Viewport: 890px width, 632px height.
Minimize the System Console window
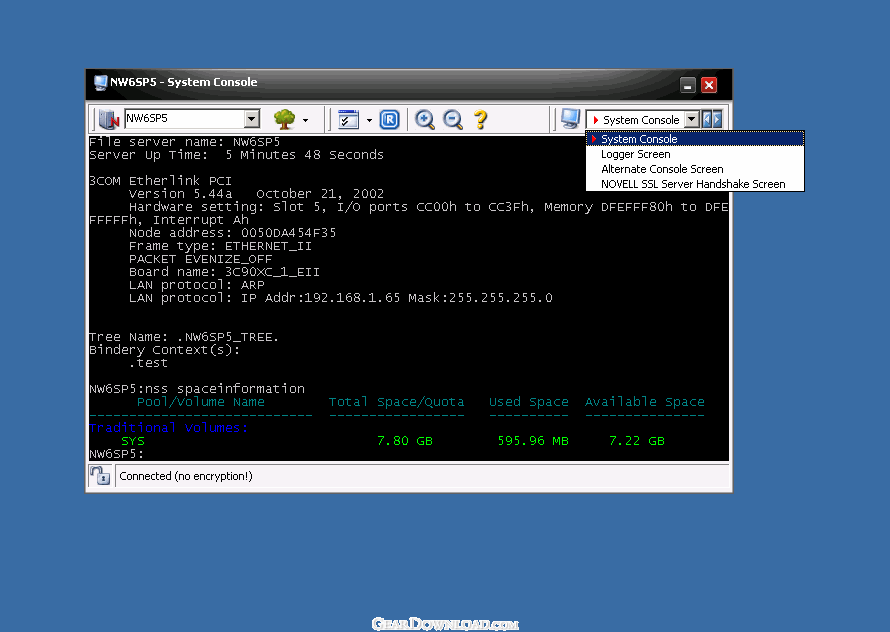[687, 85]
